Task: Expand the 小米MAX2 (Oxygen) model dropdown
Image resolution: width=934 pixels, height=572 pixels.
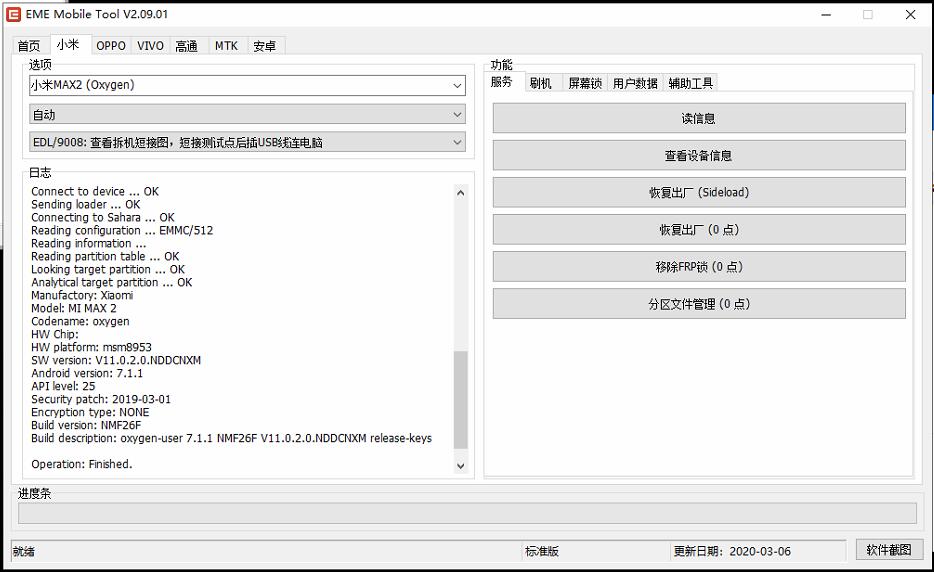Action: [x=247, y=86]
